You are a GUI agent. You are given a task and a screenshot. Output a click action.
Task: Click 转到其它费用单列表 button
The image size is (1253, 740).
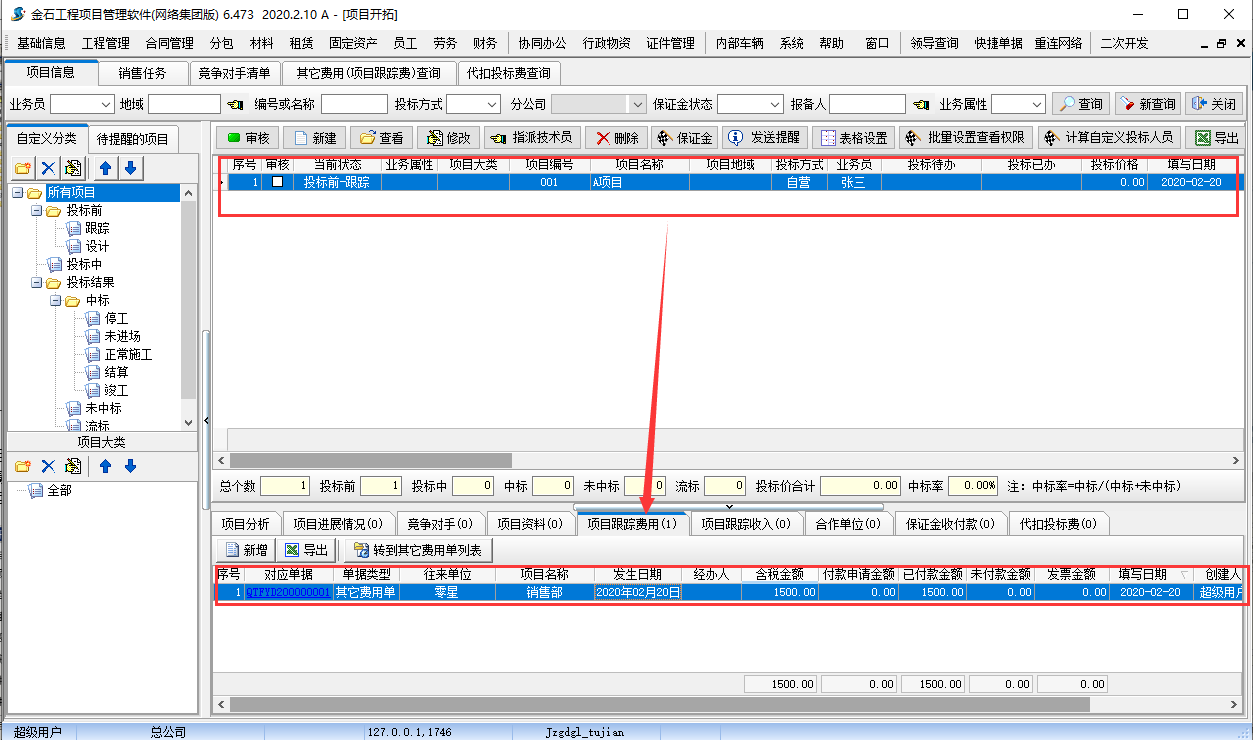(x=417, y=550)
